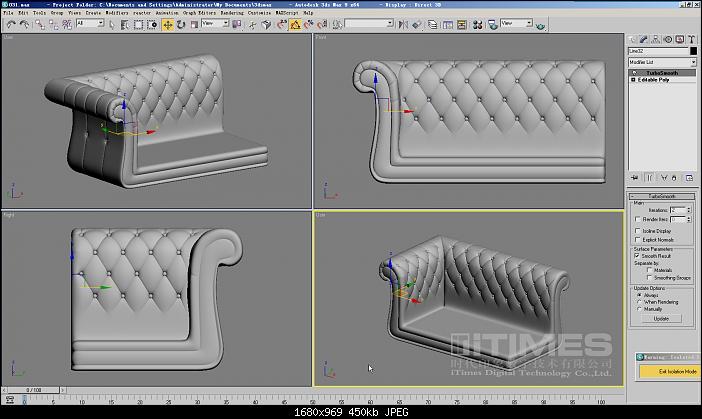
Task: Click Remove Modifier trash icon
Action: pyautogui.click(x=674, y=178)
